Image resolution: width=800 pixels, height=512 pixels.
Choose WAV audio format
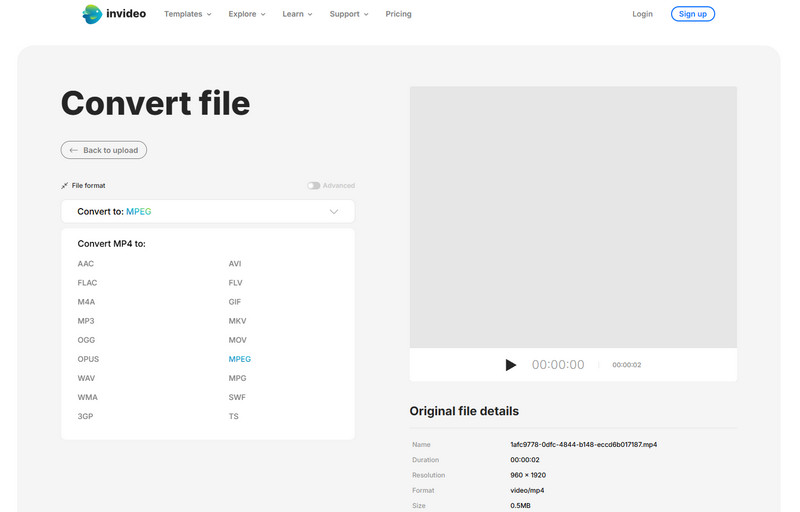pyautogui.click(x=86, y=378)
